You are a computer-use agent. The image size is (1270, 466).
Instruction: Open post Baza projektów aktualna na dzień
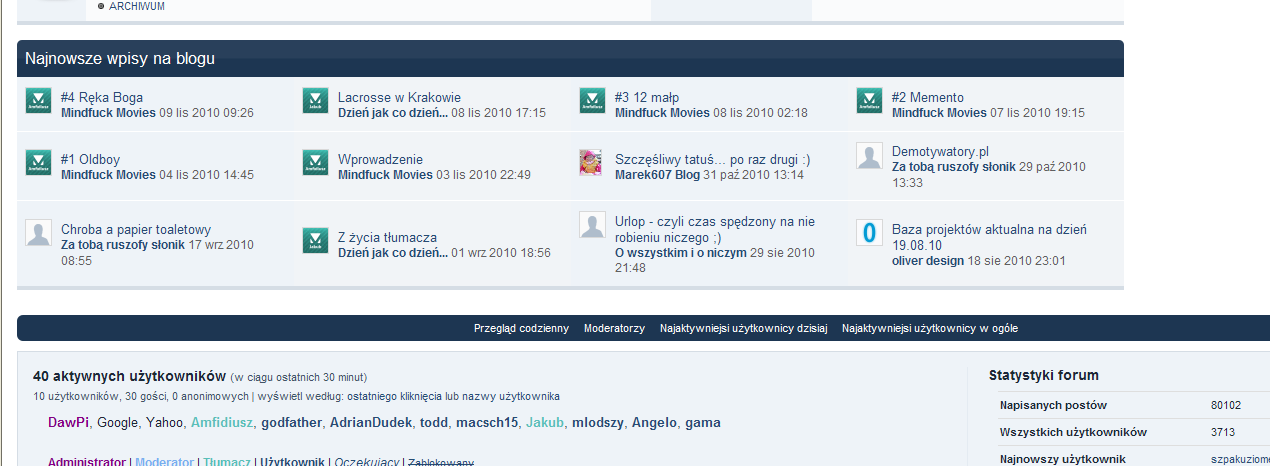(989, 237)
